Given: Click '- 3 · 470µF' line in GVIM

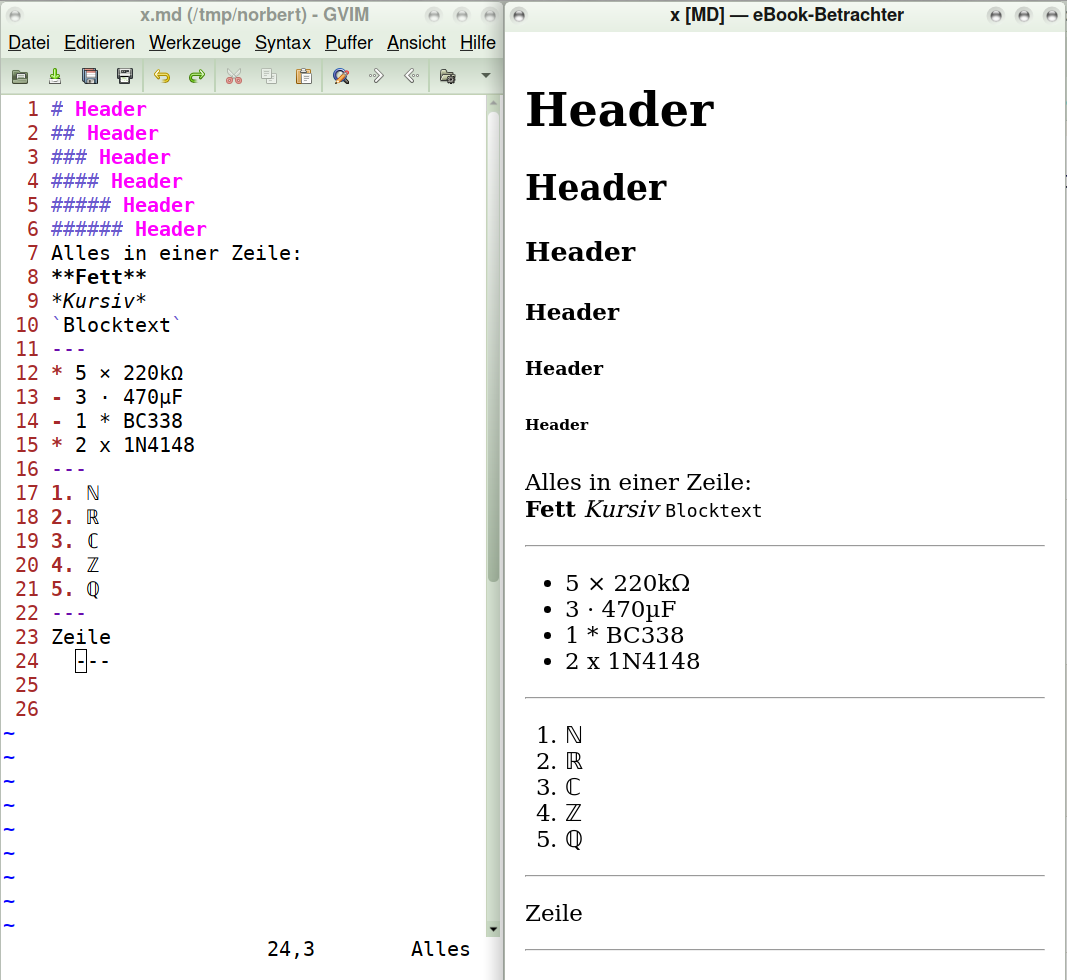Looking at the screenshot, I should 117,397.
